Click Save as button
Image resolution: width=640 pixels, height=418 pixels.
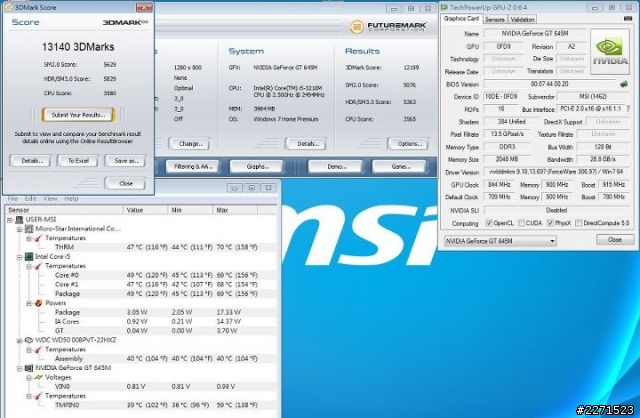[x=125, y=161]
